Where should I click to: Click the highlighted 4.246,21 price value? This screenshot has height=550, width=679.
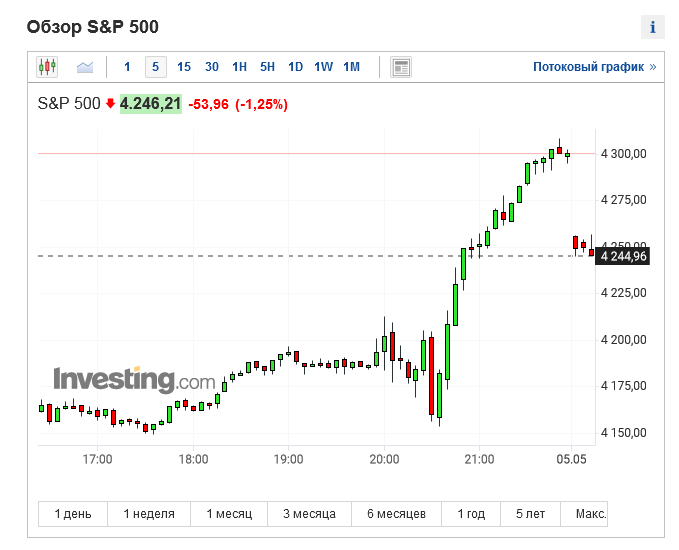pos(151,103)
